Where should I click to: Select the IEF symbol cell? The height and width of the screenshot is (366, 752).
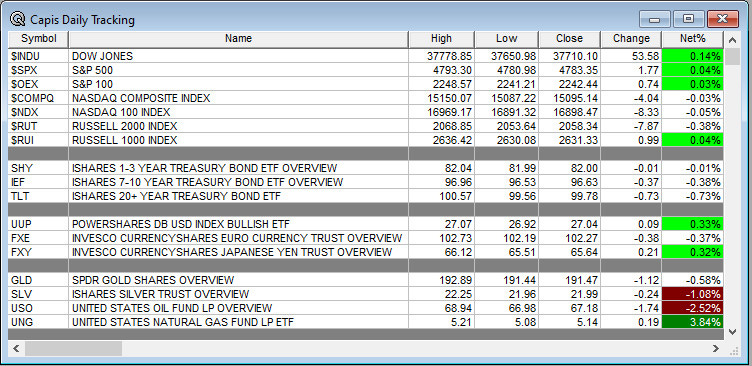click(x=38, y=182)
